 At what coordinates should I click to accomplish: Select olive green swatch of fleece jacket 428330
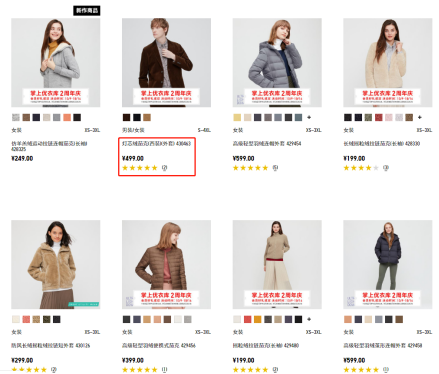point(368,117)
